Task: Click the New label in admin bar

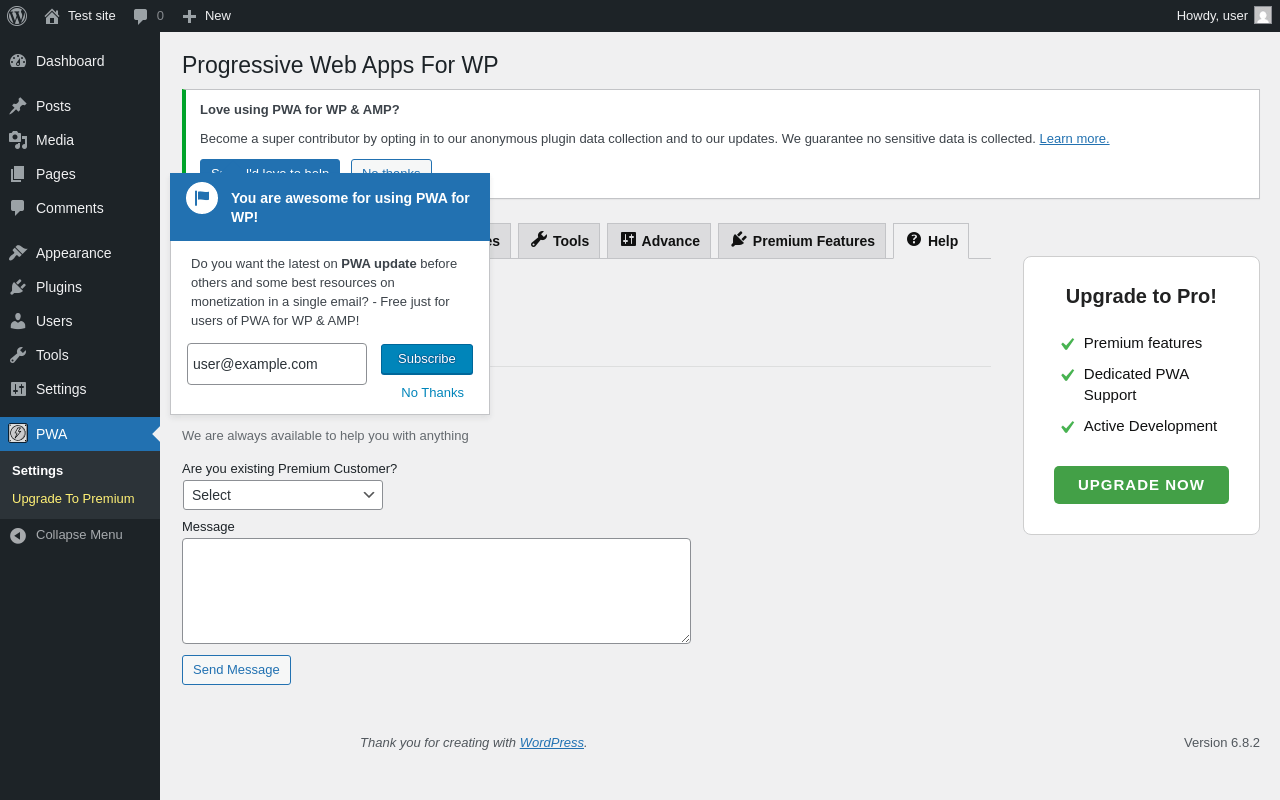Action: (x=218, y=16)
